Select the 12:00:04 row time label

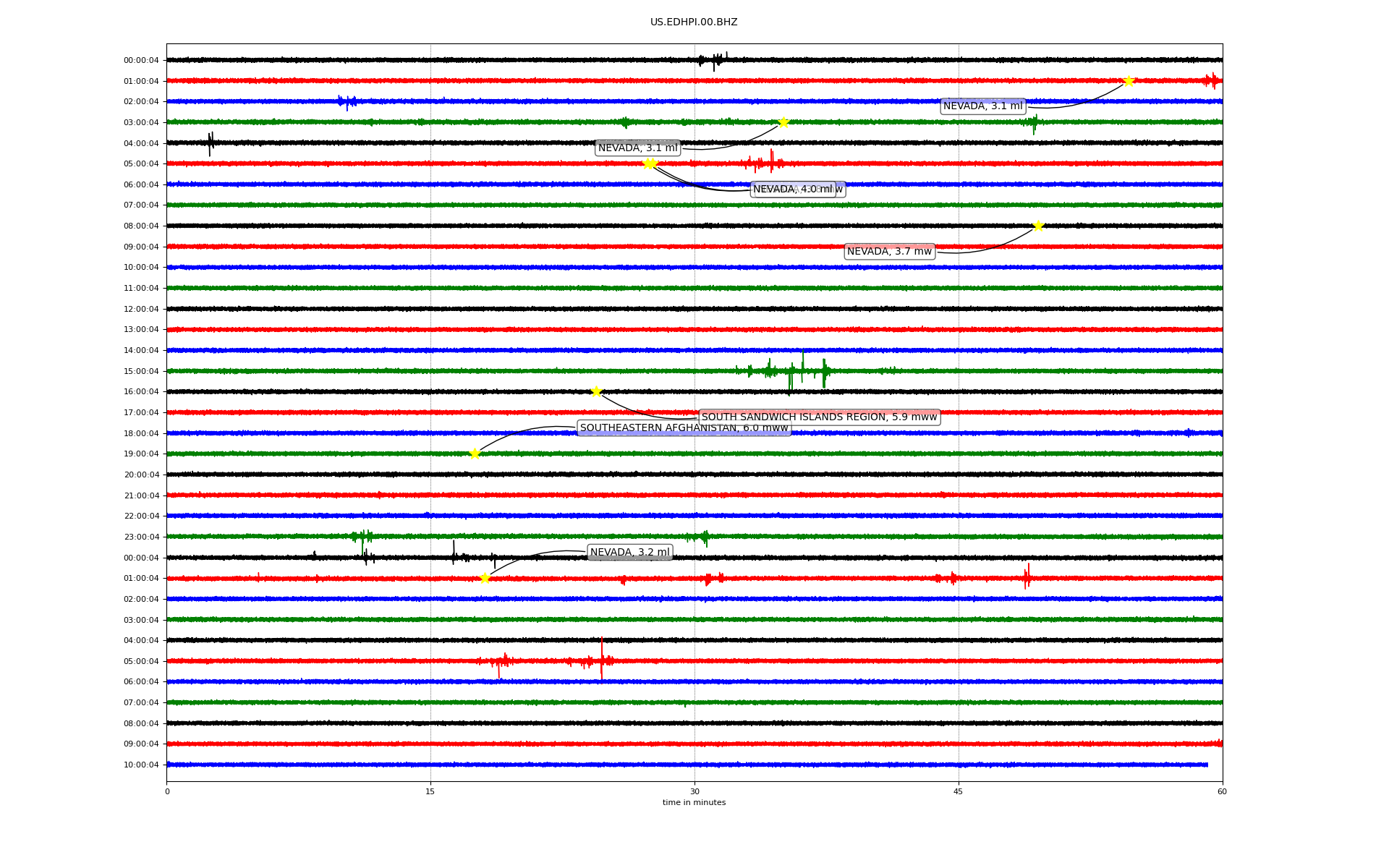(141, 310)
